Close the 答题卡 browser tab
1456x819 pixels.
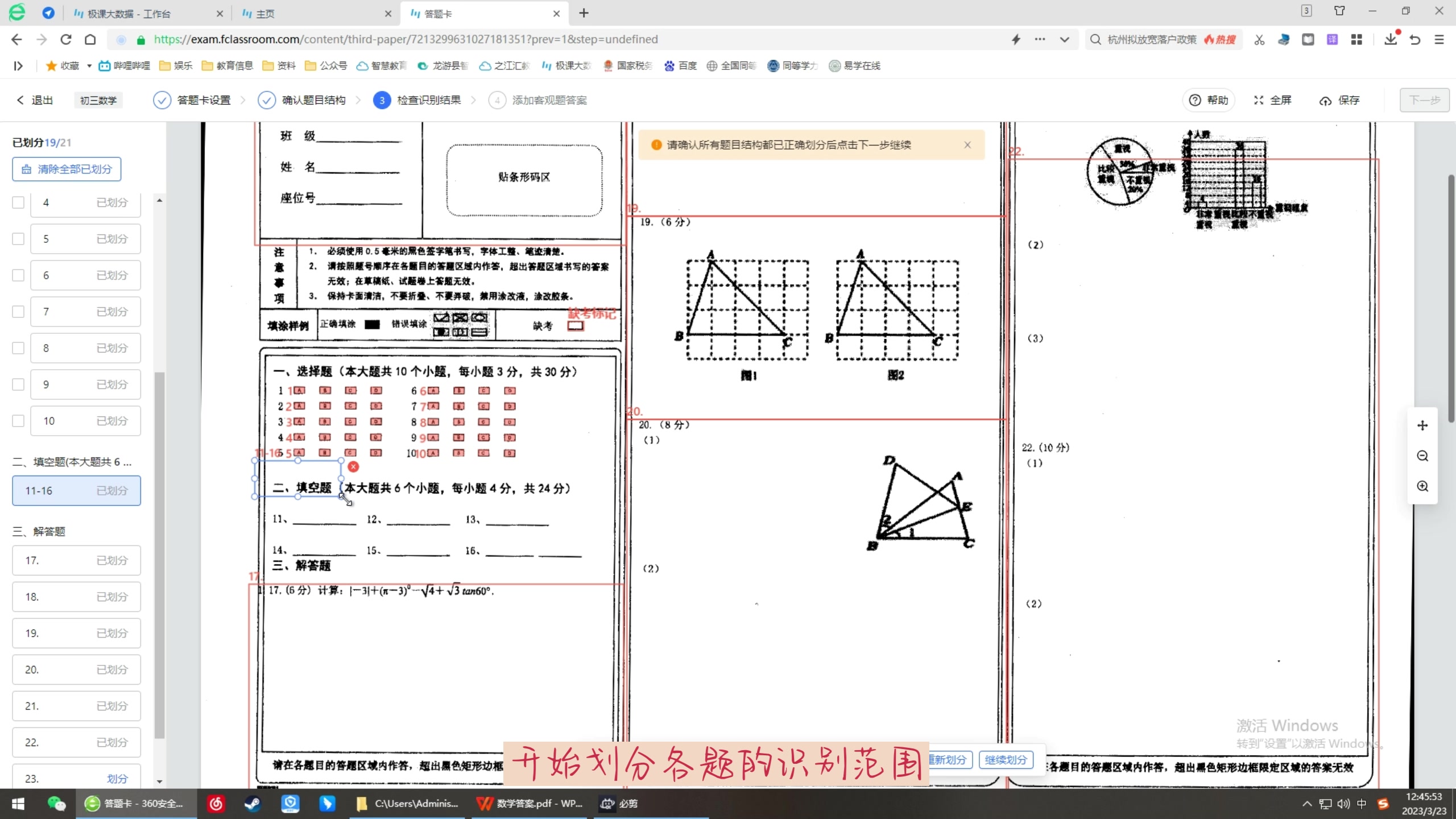point(557,14)
